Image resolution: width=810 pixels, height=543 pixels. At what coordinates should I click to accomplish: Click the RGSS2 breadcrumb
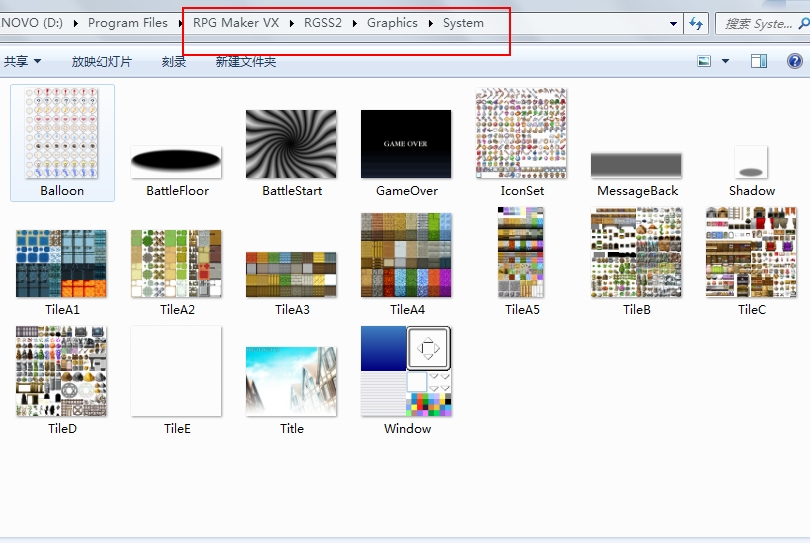point(323,23)
